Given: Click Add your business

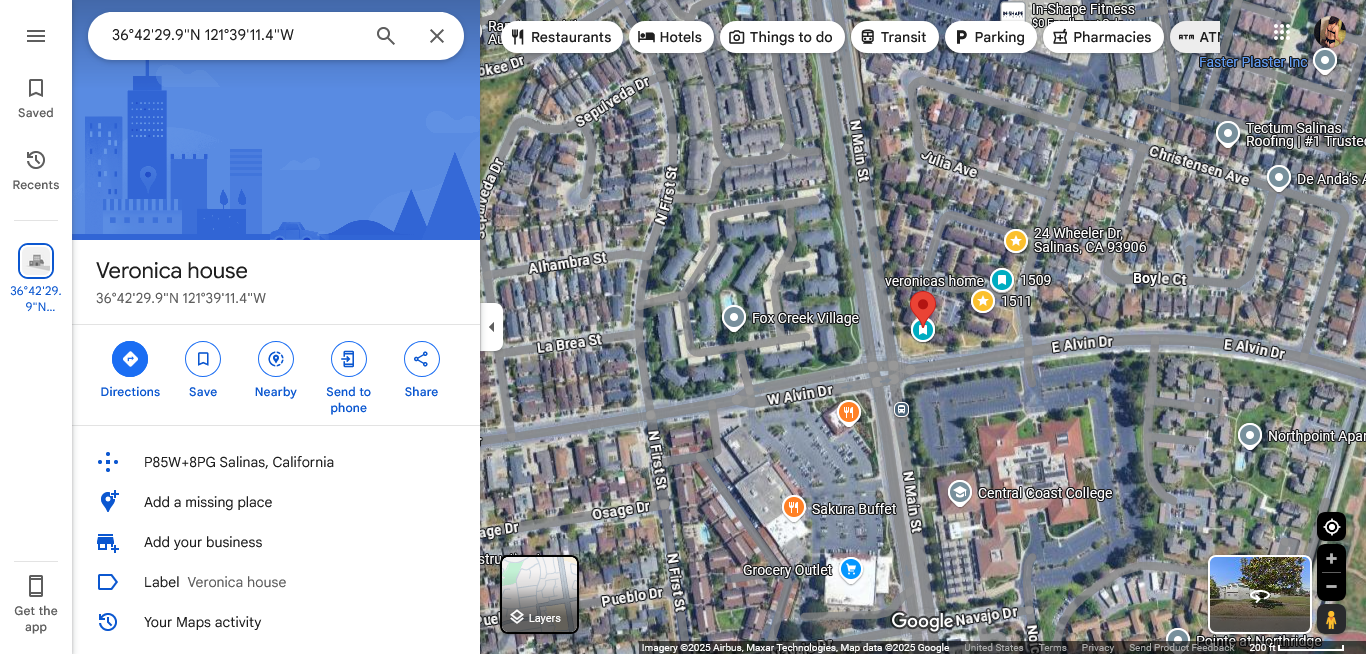Looking at the screenshot, I should pos(276,542).
